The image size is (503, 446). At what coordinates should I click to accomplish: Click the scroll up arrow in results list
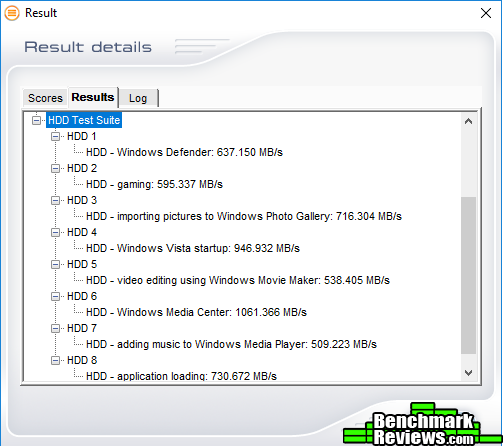[x=468, y=121]
